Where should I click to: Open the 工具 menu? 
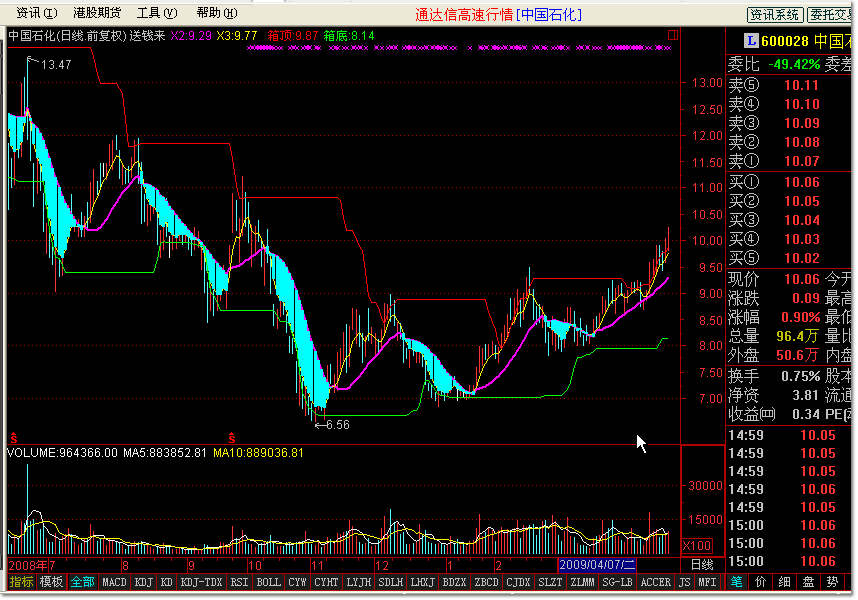click(157, 13)
